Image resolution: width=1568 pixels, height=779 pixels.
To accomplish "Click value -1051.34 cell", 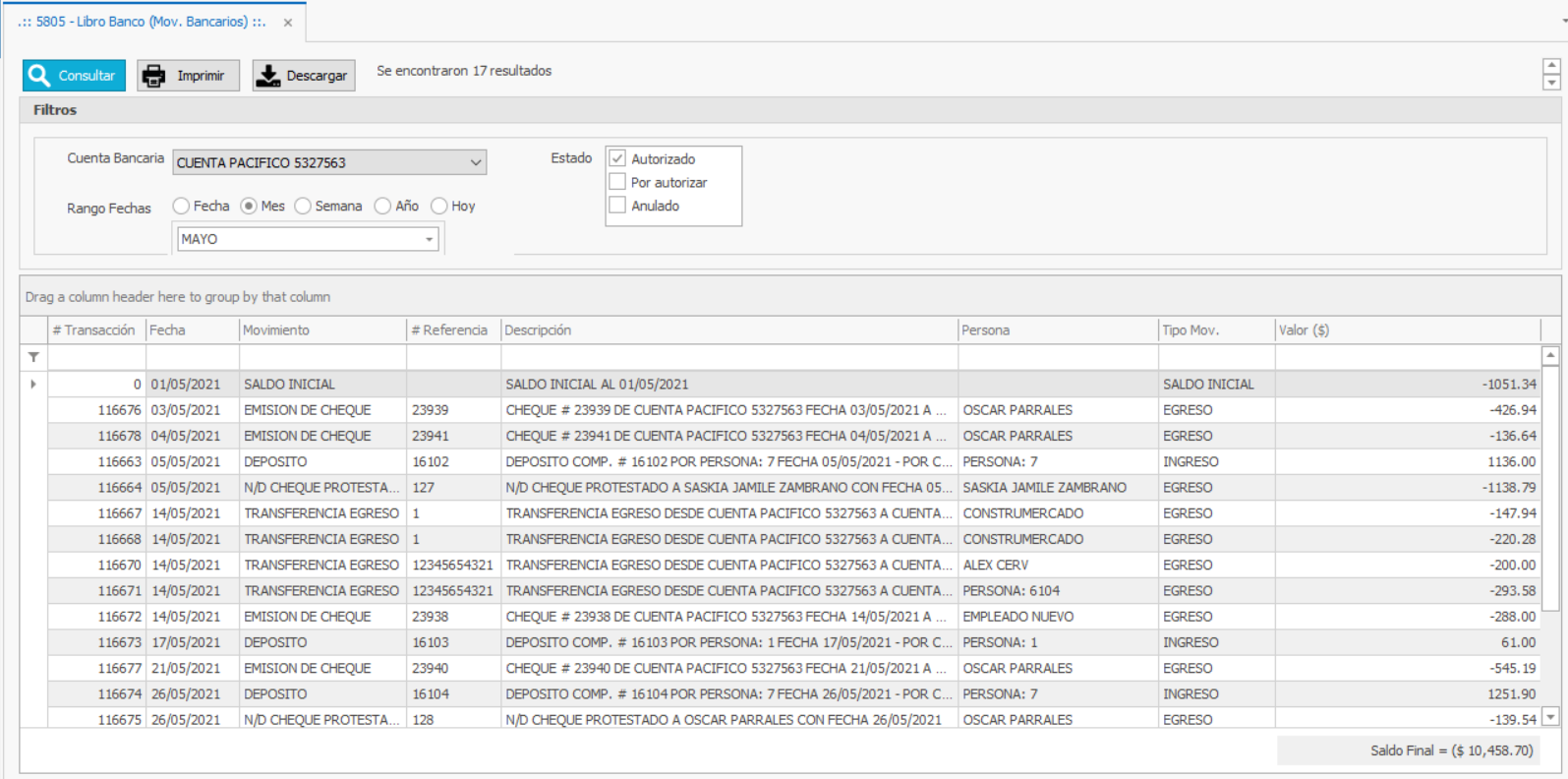I will 1407,385.
